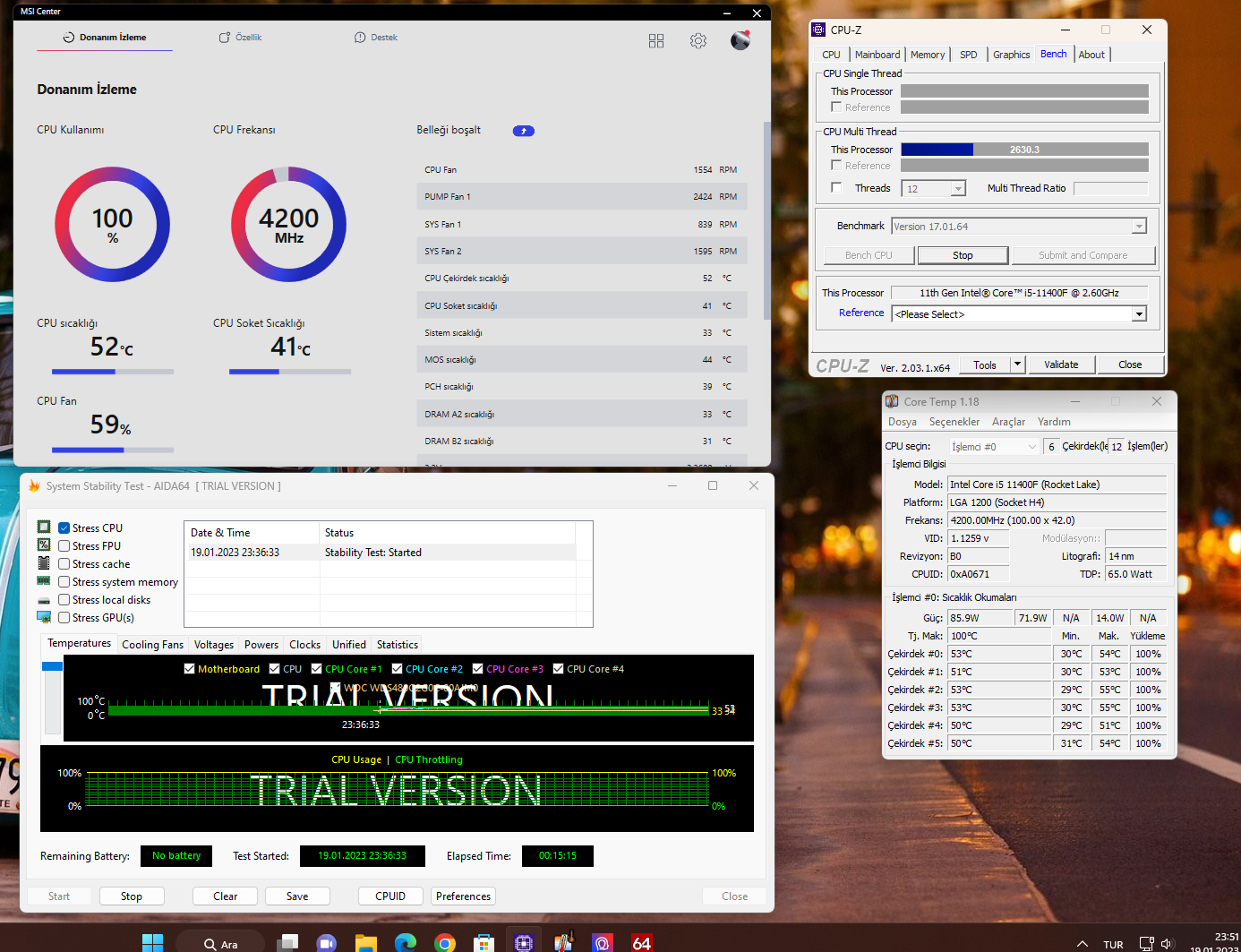Image resolution: width=1241 pixels, height=952 pixels.
Task: Click Core Temp title bar icon
Action: click(892, 401)
